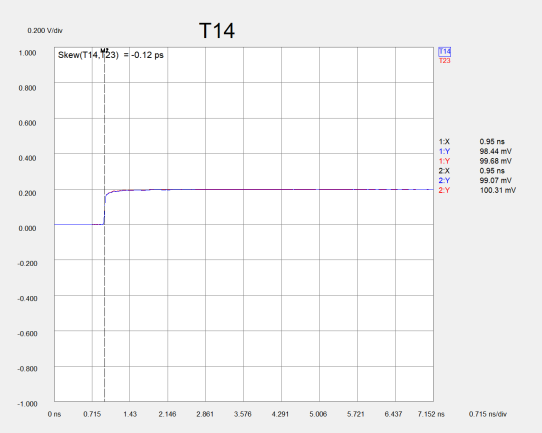The width and height of the screenshot is (542, 433).
Task: Click the waveform's rising edge near the marker
Action: point(104,210)
